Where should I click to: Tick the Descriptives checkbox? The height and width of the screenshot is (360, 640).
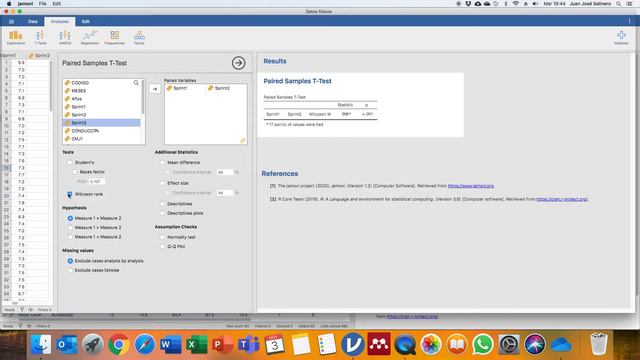tap(162, 204)
